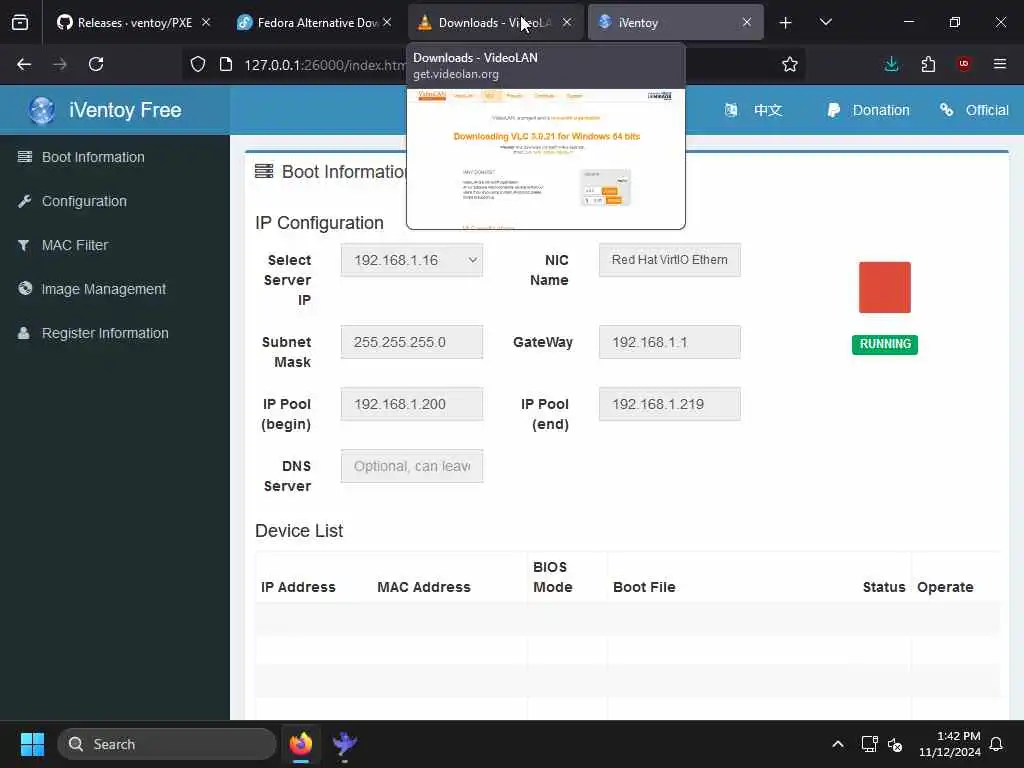Open the iVentoy app in taskbar
Viewport: 1024px width, 768px height.
coord(344,744)
